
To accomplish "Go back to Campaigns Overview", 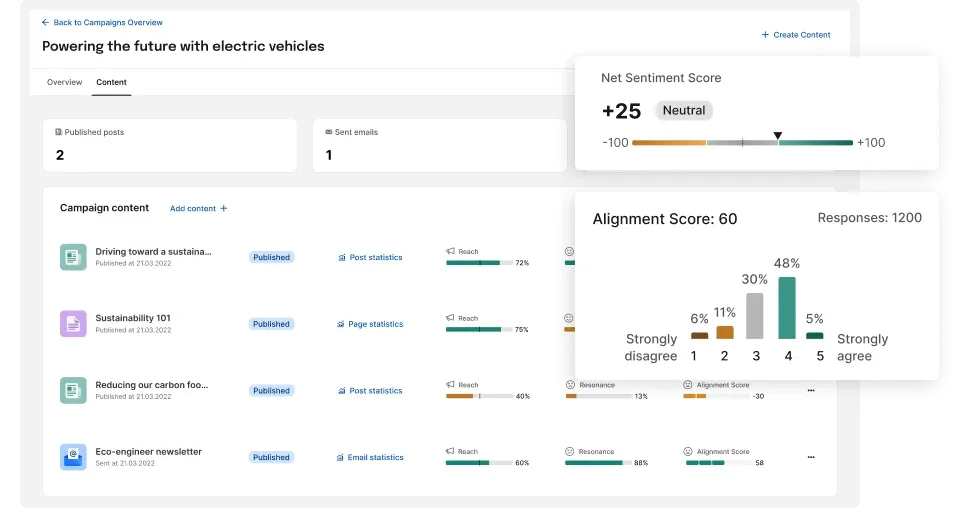I will pyautogui.click(x=102, y=23).
